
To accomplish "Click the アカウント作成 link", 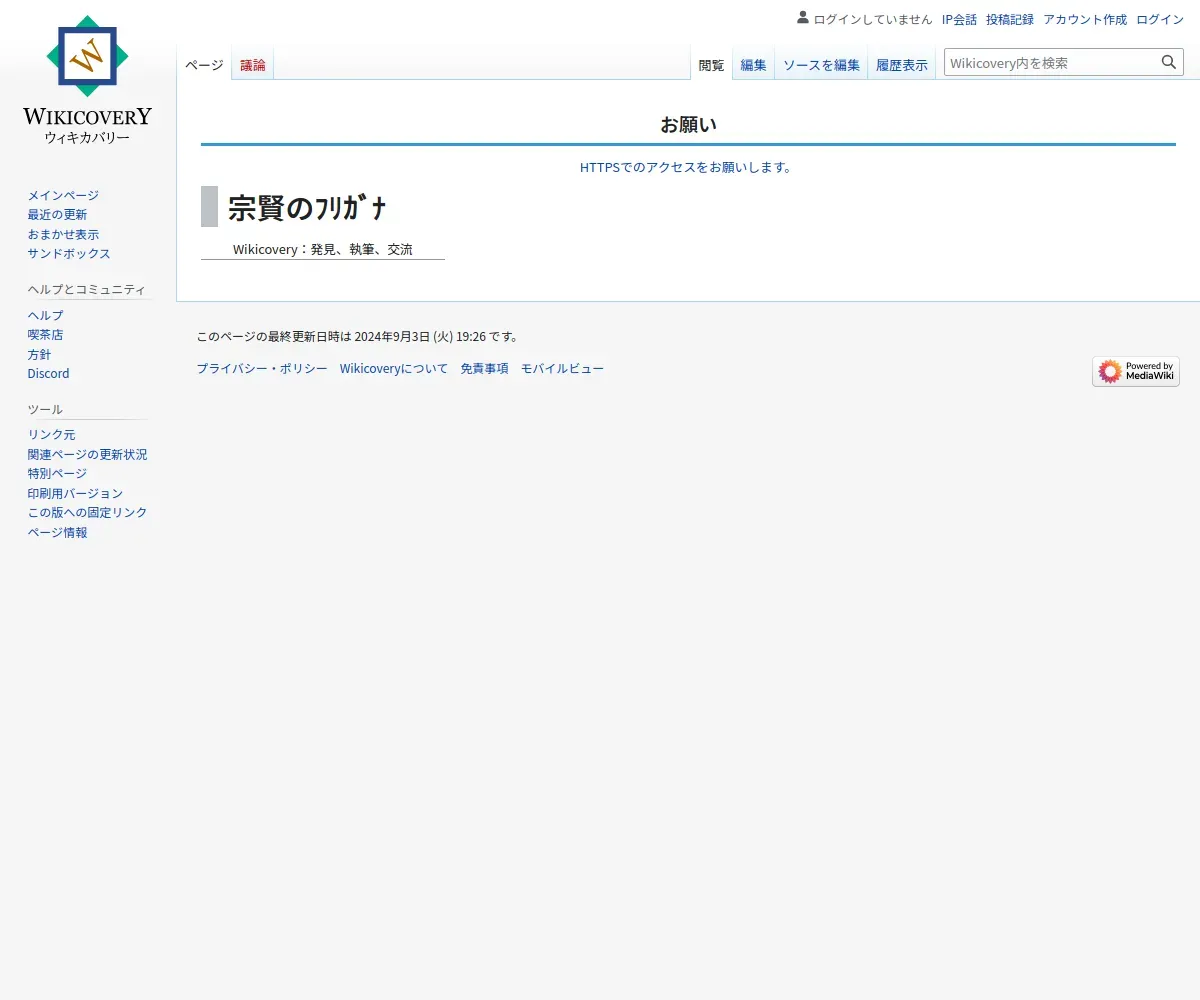I will point(1085,19).
